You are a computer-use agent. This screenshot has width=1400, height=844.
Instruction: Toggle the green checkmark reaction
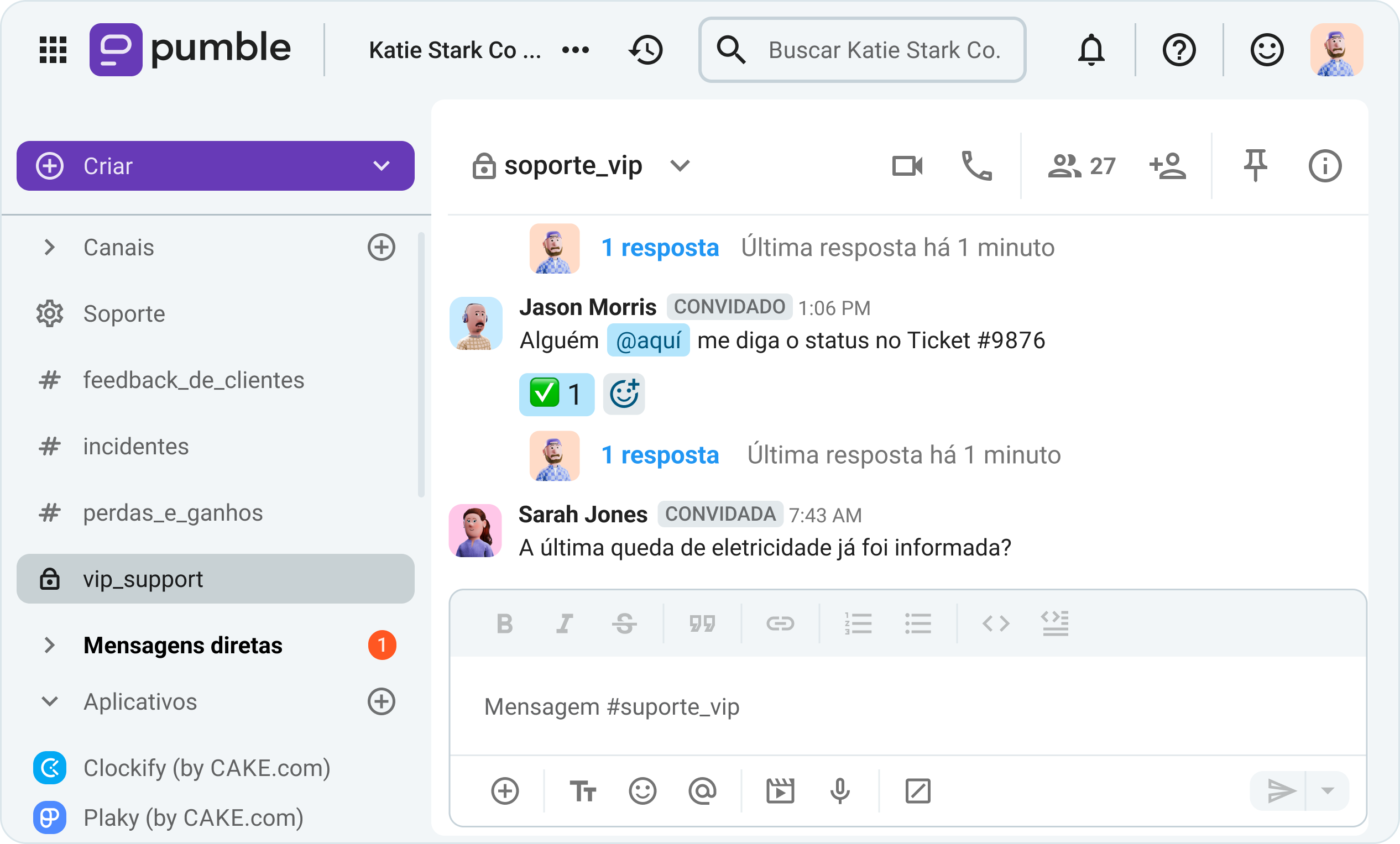(x=556, y=394)
